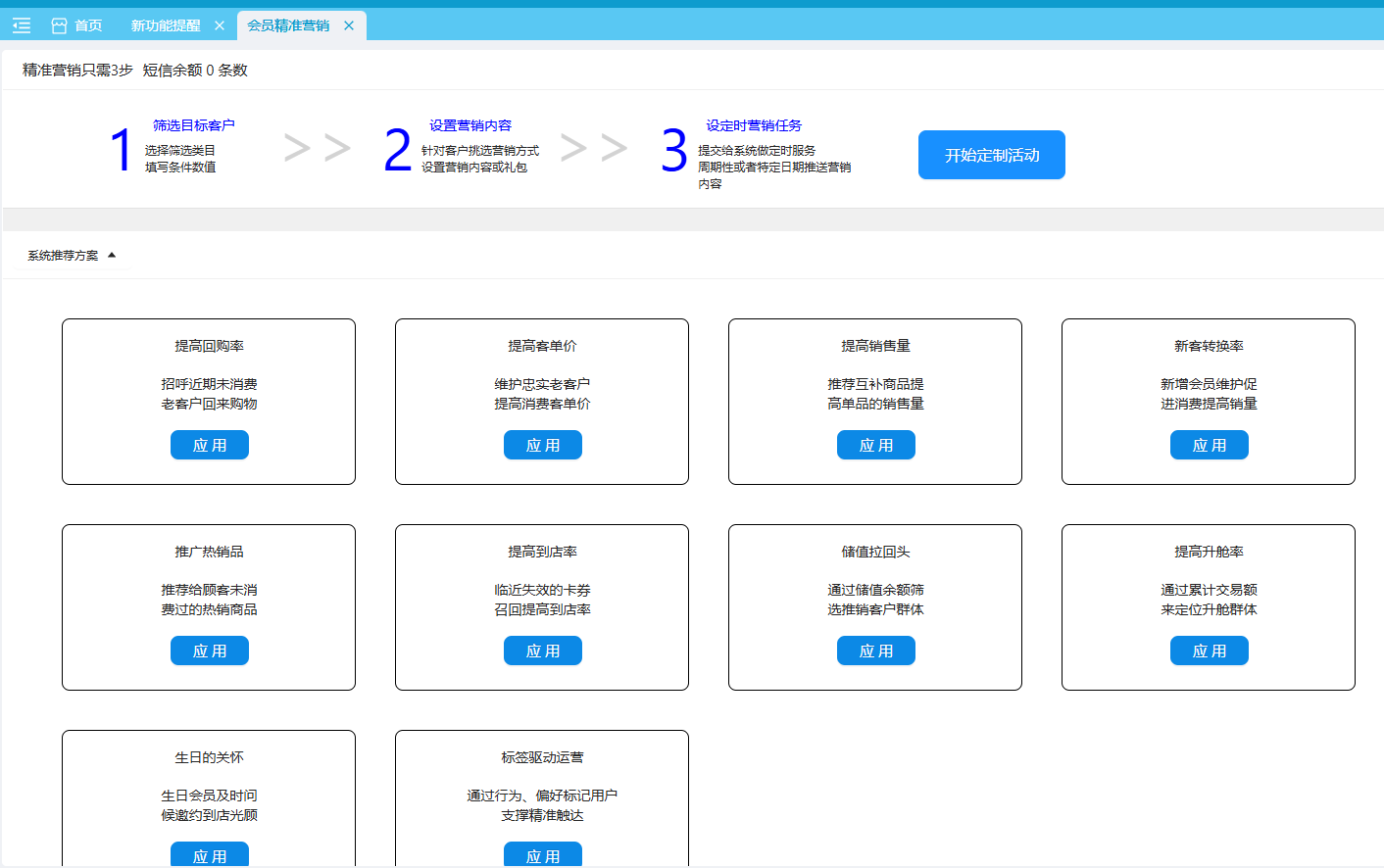
Task: Click 开始定制活动 button
Action: point(991,155)
